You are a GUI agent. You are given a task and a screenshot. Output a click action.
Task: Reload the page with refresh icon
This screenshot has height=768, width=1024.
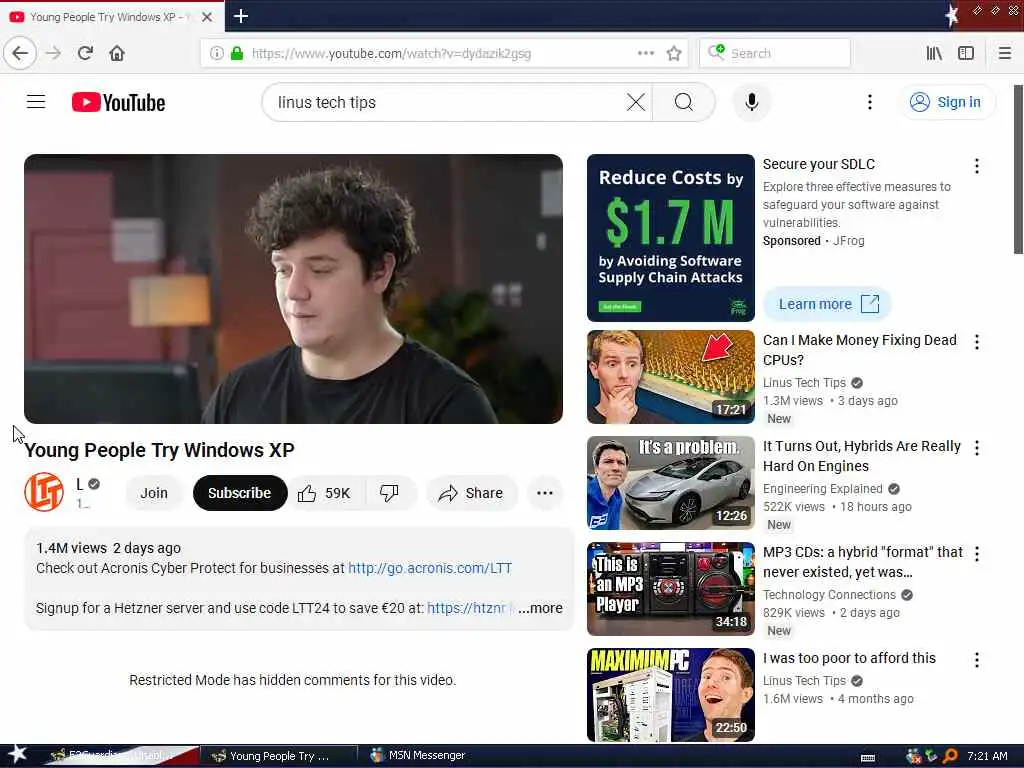85,53
